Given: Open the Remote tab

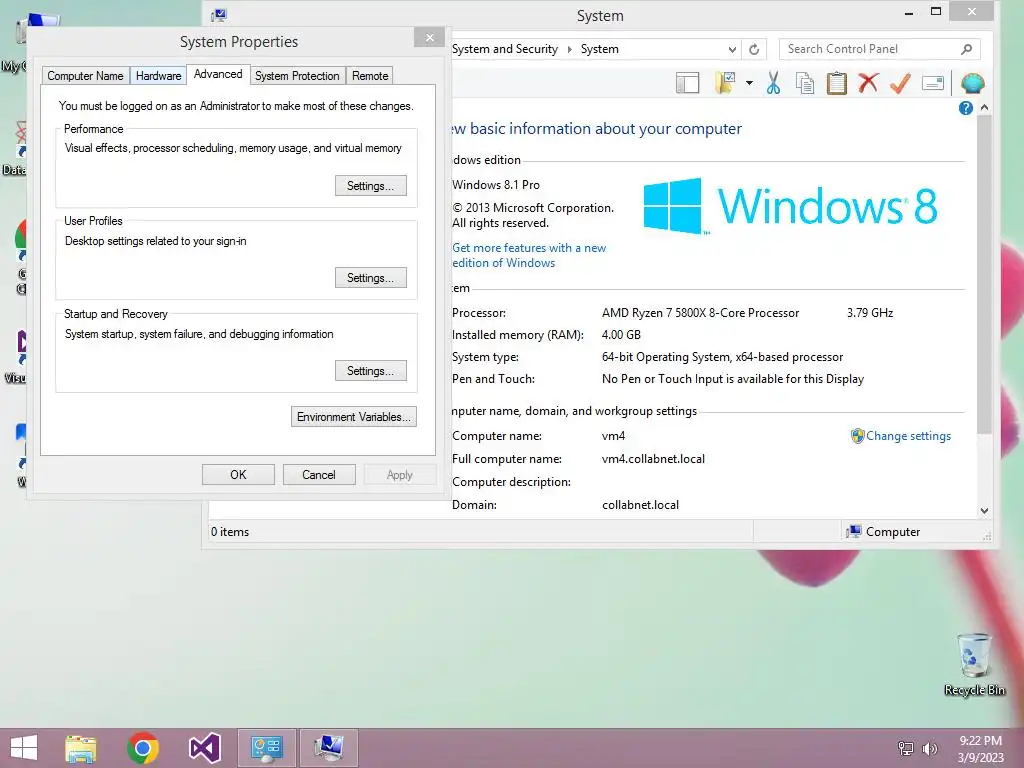Looking at the screenshot, I should (x=370, y=76).
